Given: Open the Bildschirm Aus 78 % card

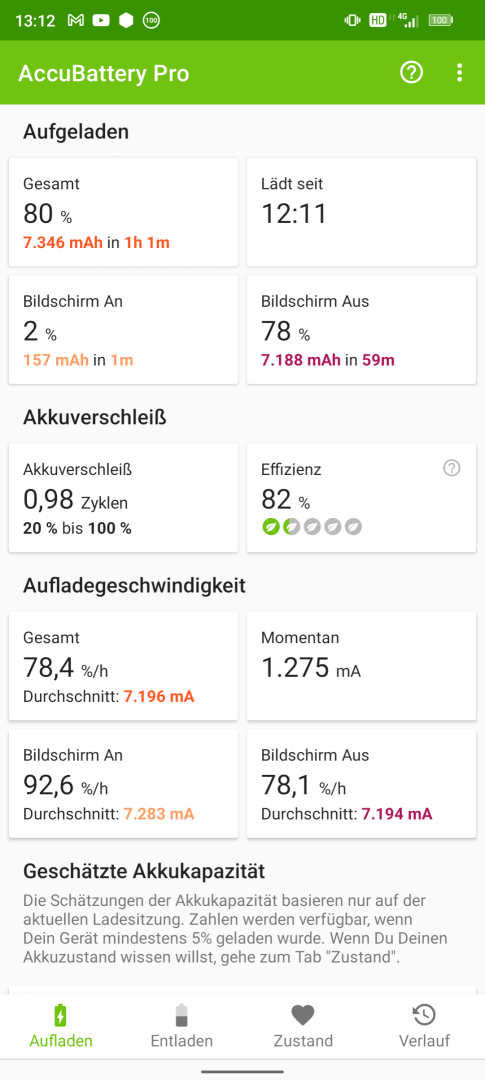Looking at the screenshot, I should pos(362,330).
